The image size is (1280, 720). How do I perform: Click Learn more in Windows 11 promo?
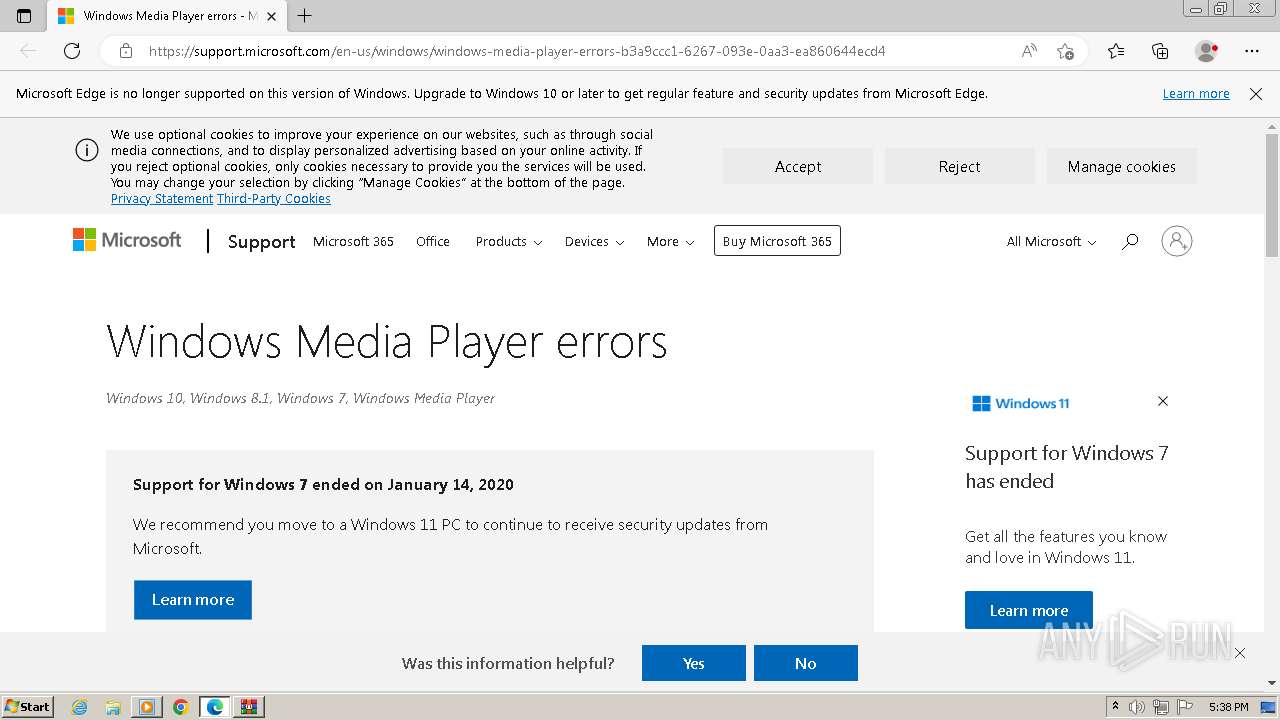(x=1029, y=610)
